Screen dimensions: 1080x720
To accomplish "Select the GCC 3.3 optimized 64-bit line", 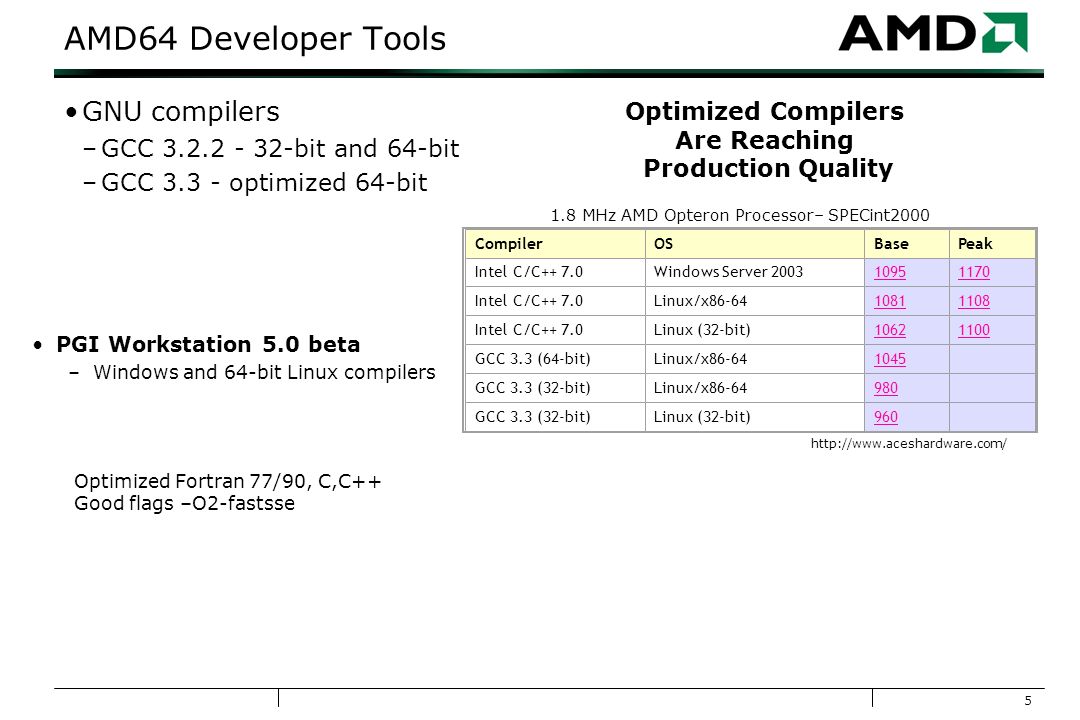I will pos(264,183).
